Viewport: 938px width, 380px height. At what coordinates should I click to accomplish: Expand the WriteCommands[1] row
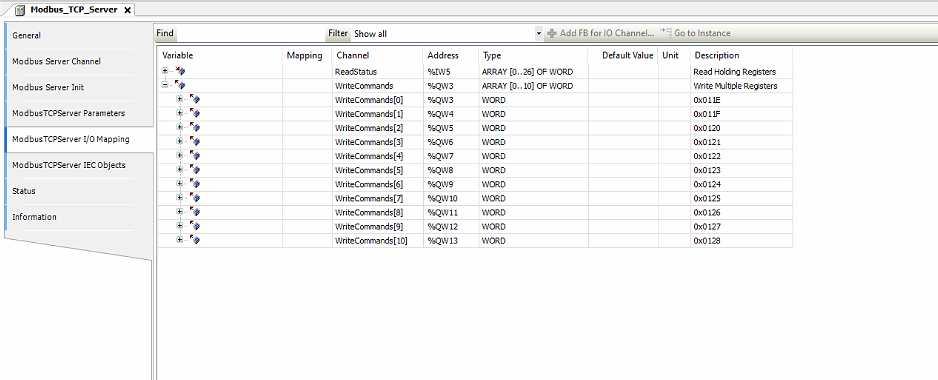pos(179,114)
